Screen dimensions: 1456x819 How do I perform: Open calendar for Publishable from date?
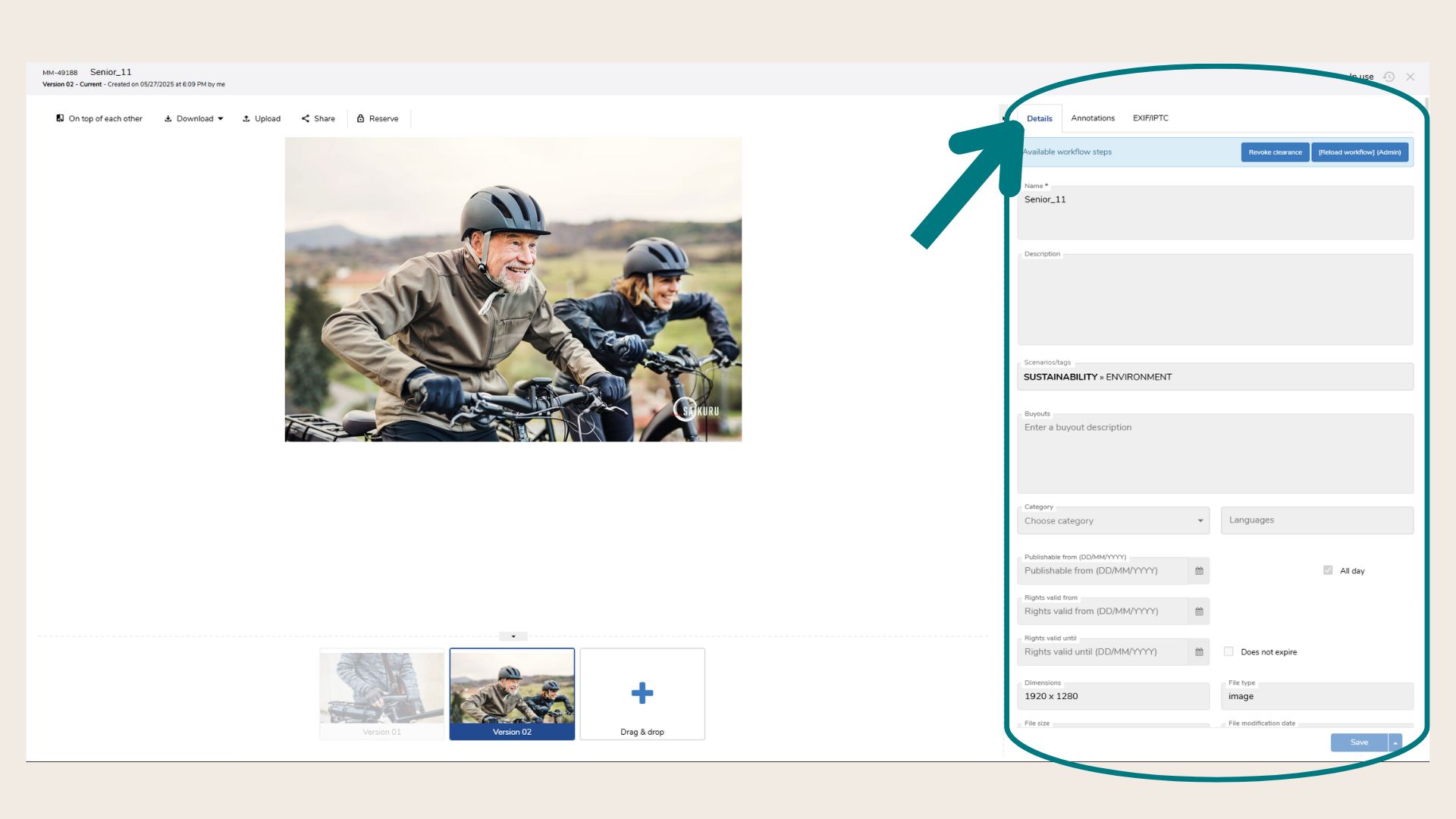[1199, 571]
